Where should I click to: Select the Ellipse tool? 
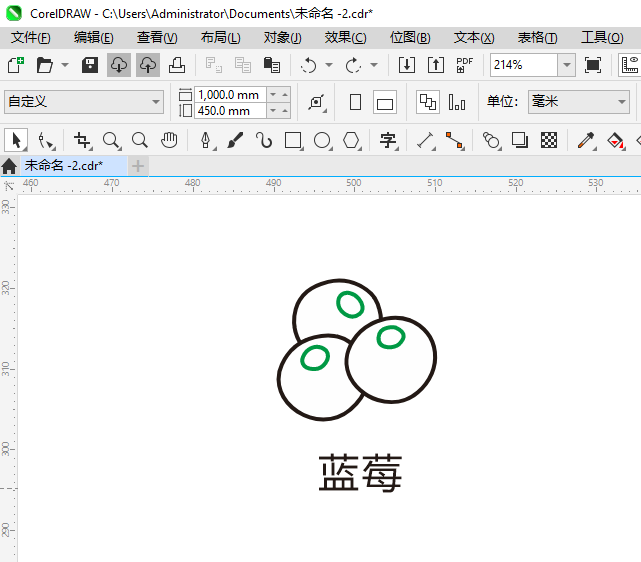click(x=322, y=140)
